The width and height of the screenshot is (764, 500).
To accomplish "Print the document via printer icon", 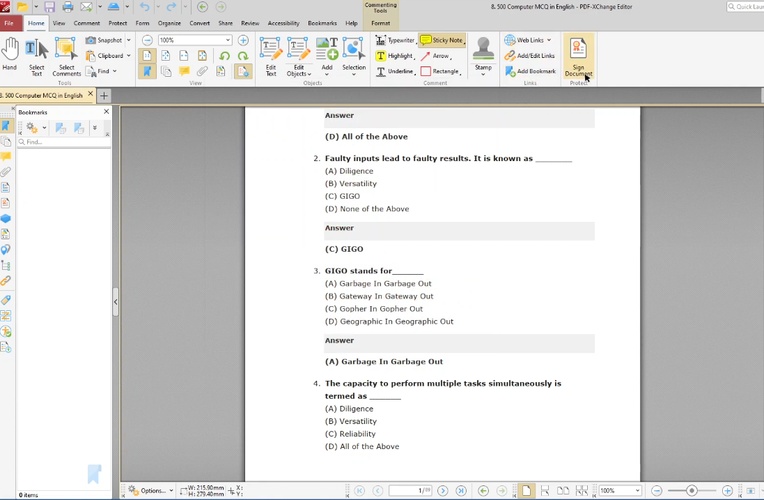I will (x=68, y=7).
